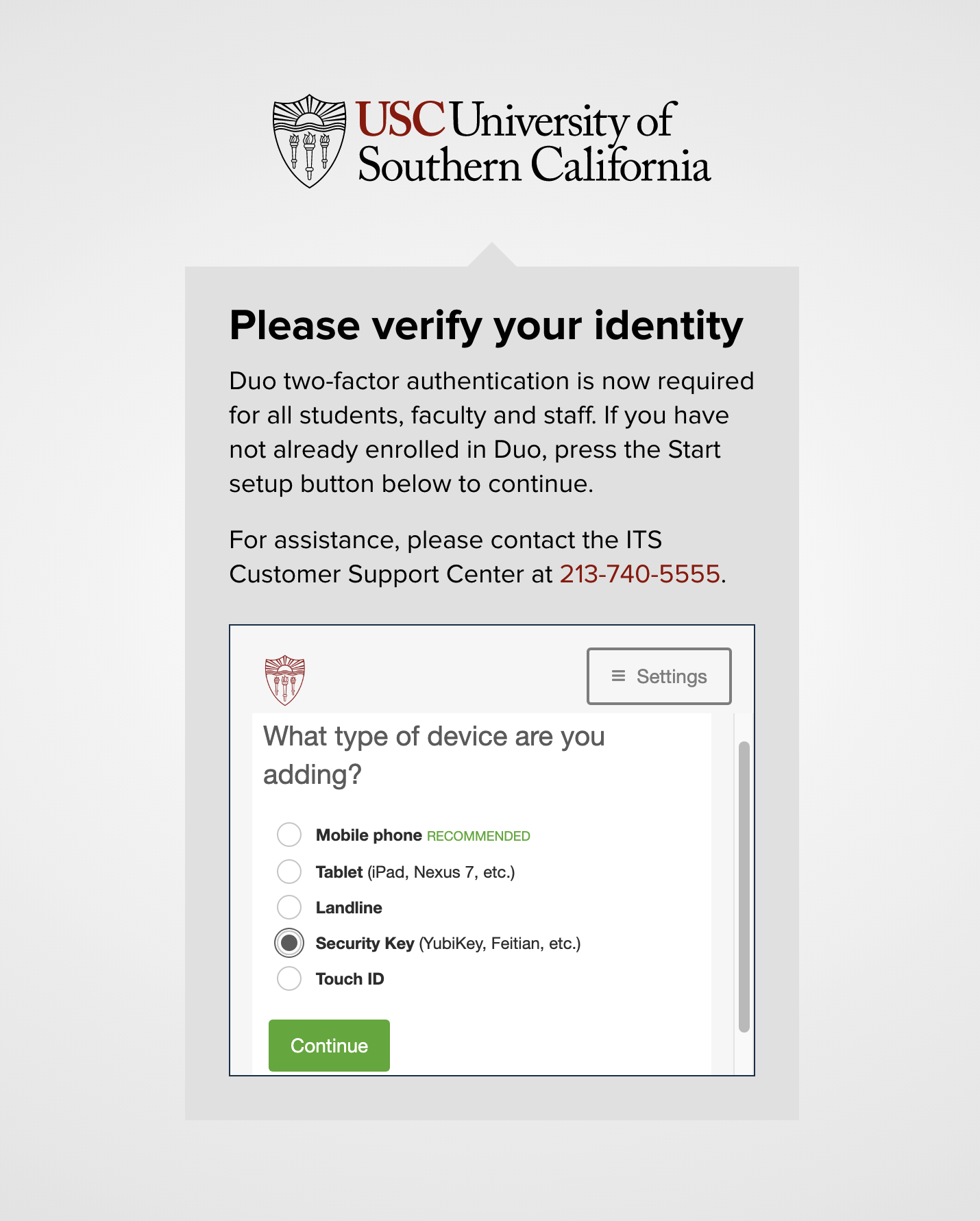Select the Landline radio button
This screenshot has height=1221, width=980.
coord(289,907)
